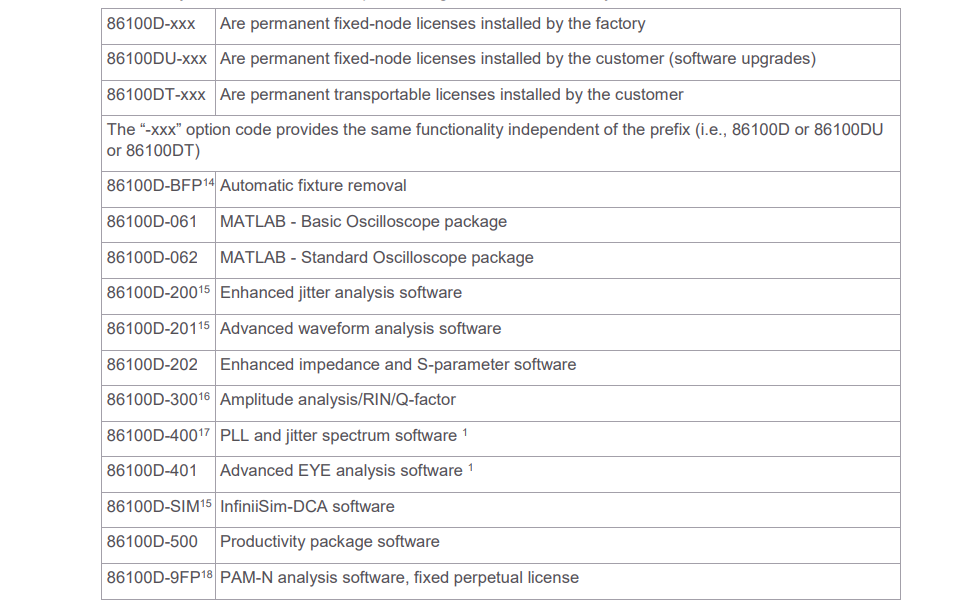This screenshot has width=968, height=614.
Task: Click footnote 1 after PLL and jitter spectrum software
Action: click(465, 432)
